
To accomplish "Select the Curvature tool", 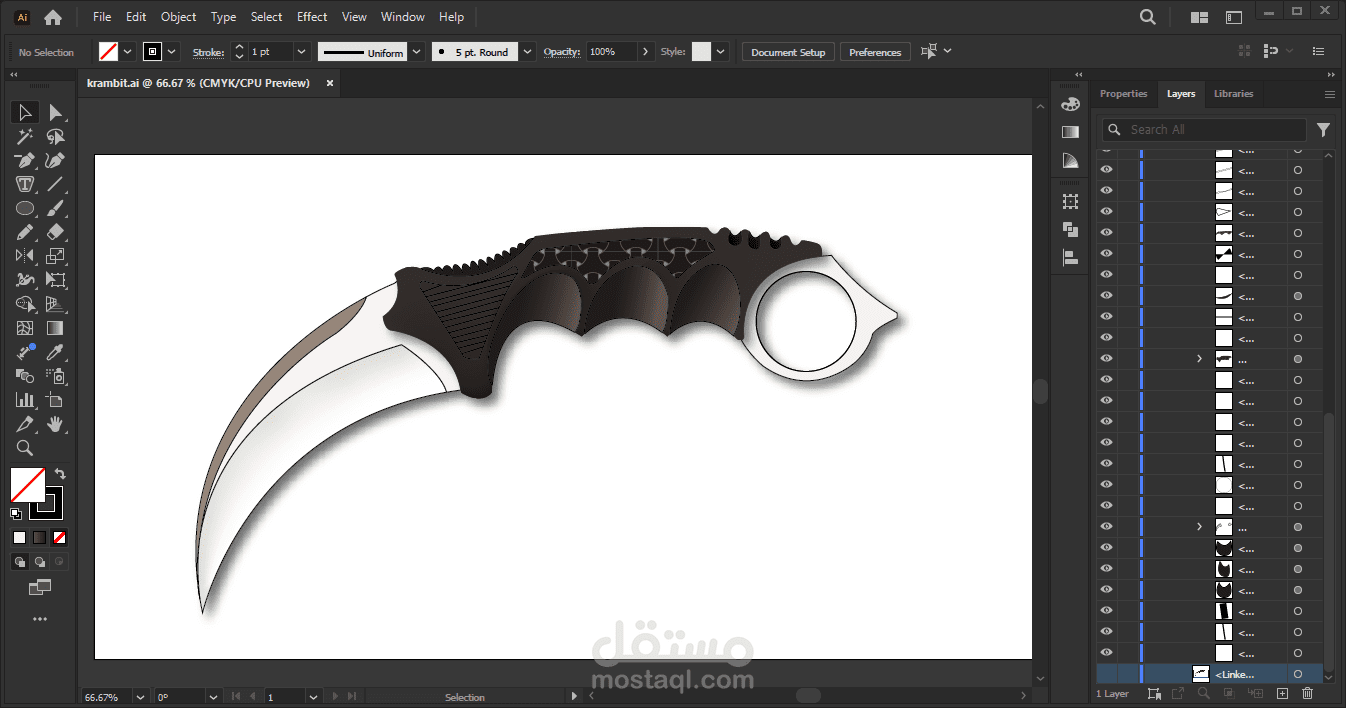I will tap(56, 161).
